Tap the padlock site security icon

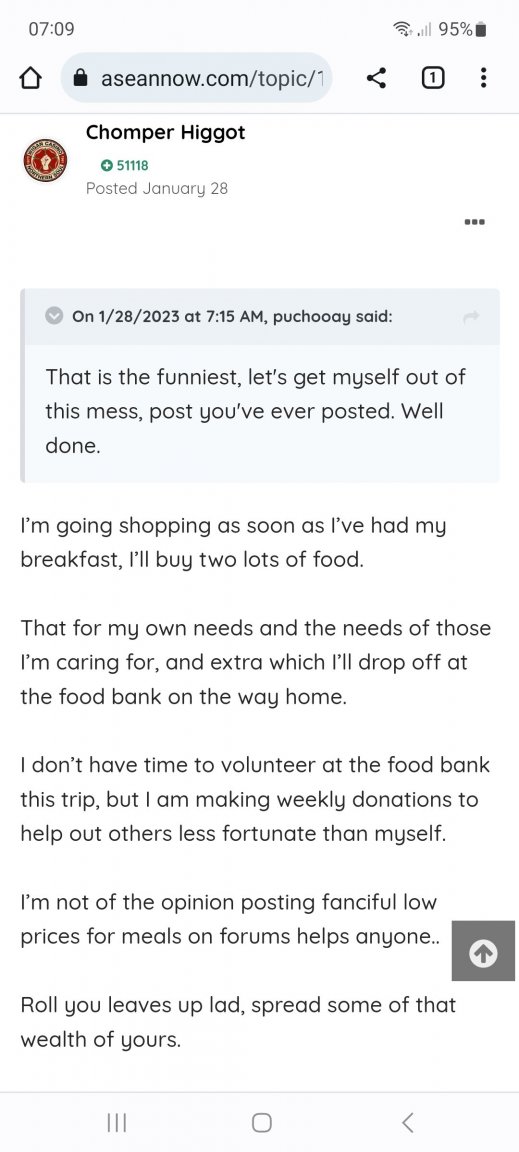tap(83, 79)
